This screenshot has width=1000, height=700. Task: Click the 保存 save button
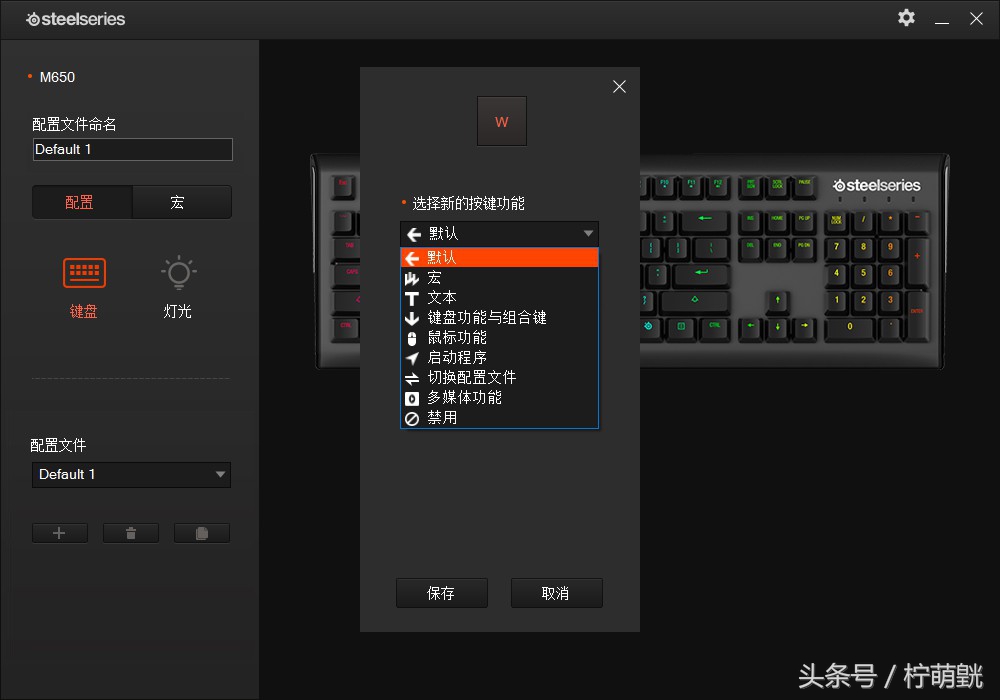(441, 593)
